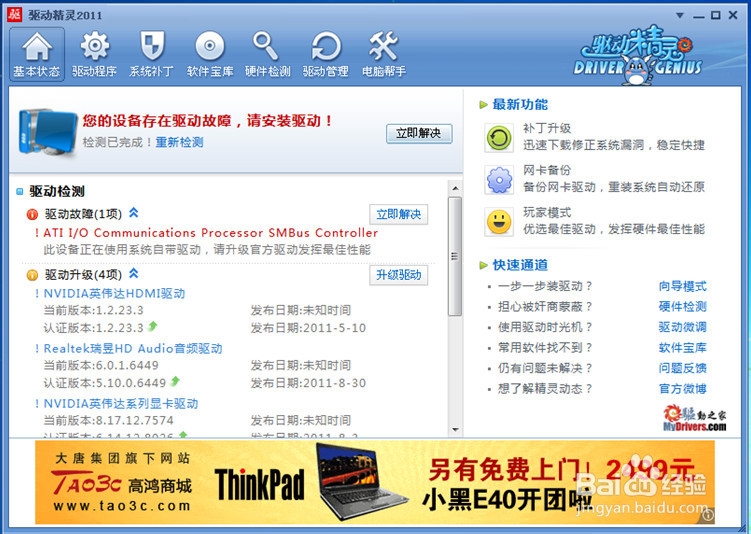Click the 网卡备份 gear icon

point(499,180)
